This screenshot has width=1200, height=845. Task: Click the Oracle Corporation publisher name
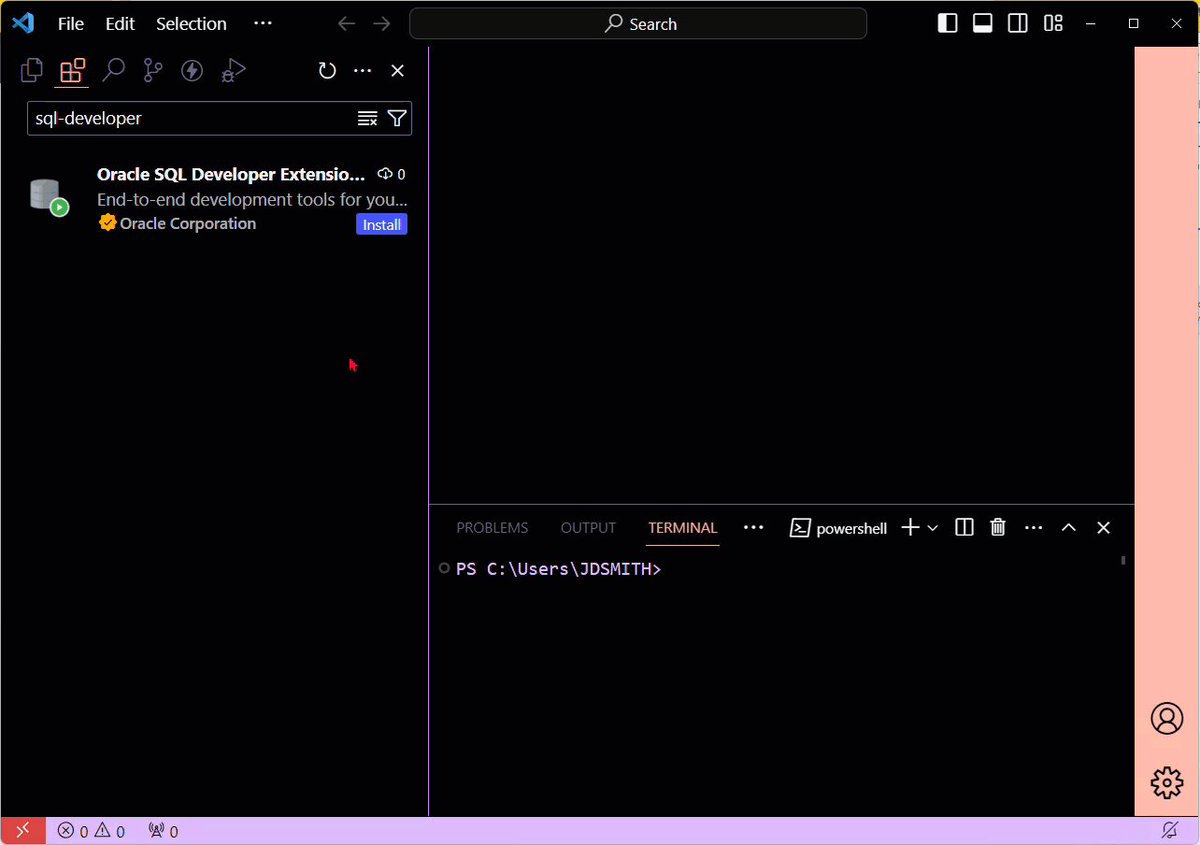pyautogui.click(x=188, y=223)
